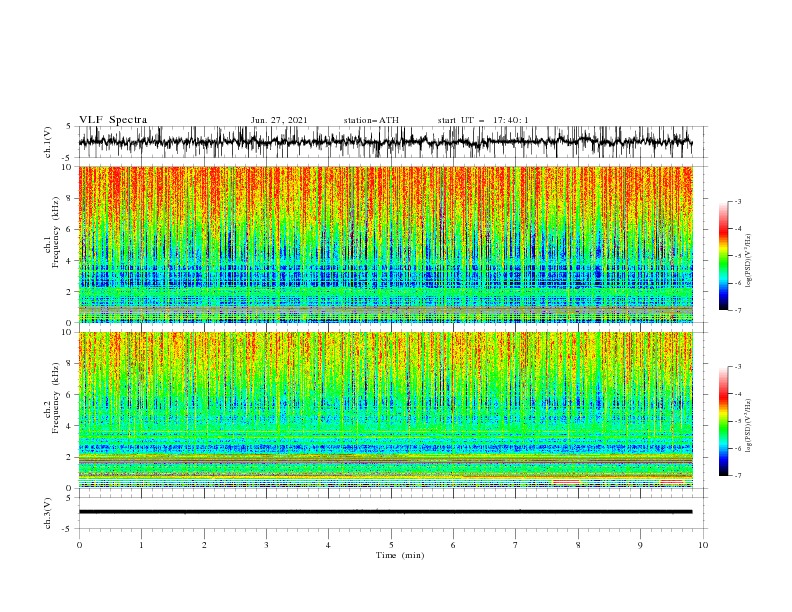The width and height of the screenshot is (792, 612).
Task: Click the "Time (min)" axis label
Action: tap(400, 555)
